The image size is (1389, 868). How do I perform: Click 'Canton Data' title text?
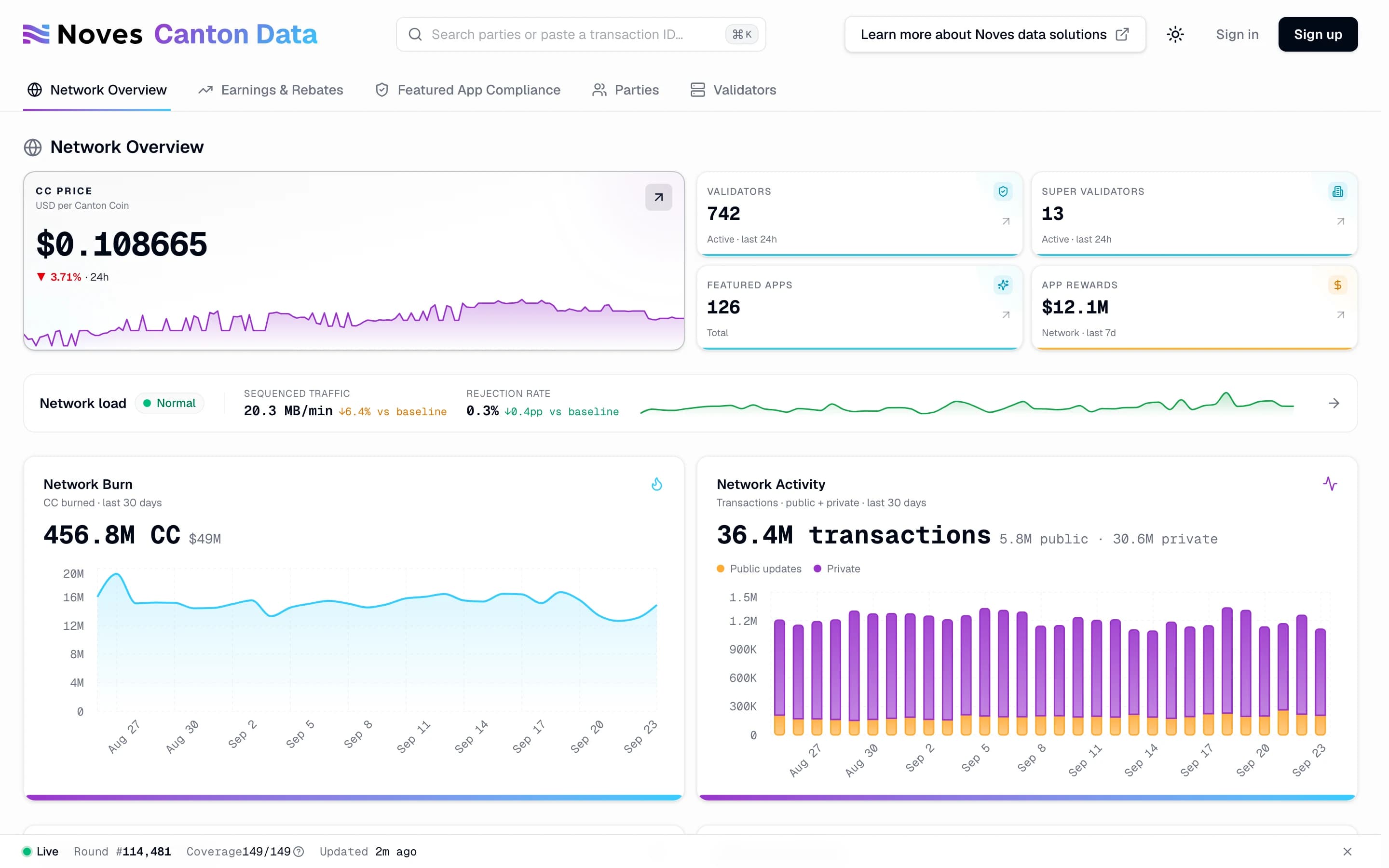[x=235, y=34]
